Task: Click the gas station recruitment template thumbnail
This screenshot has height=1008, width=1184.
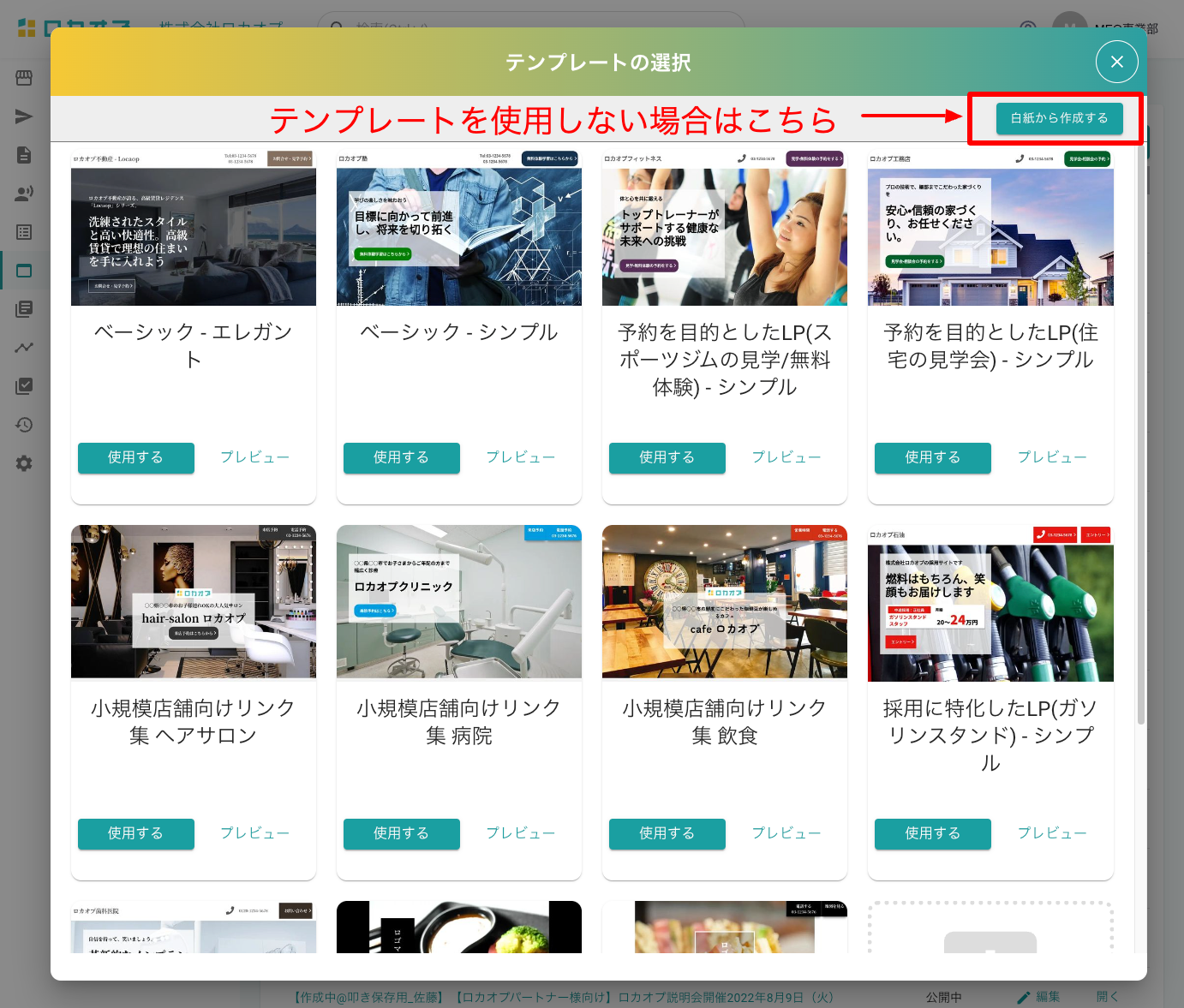Action: (990, 604)
